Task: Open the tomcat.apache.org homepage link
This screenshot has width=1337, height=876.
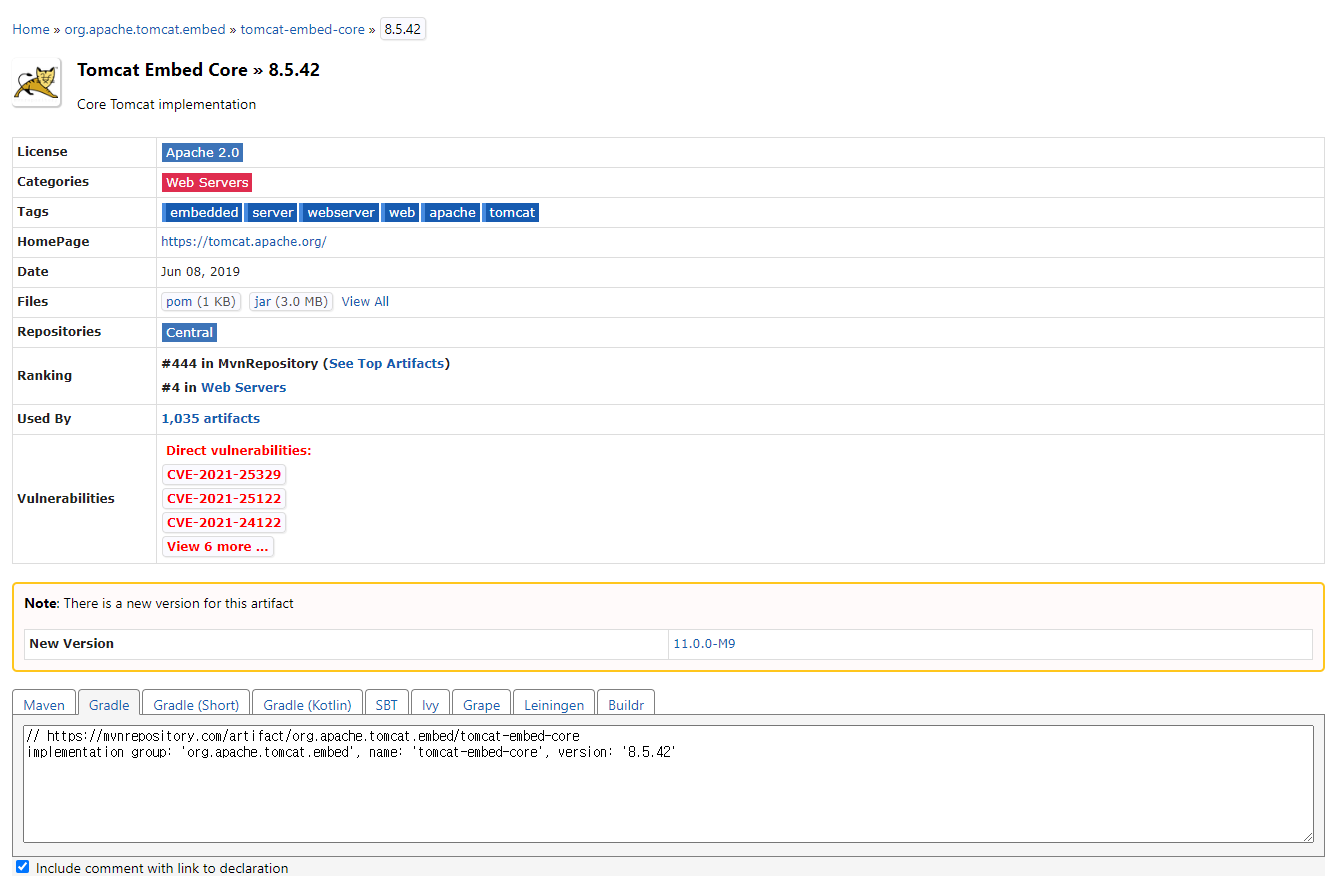Action: pos(244,241)
